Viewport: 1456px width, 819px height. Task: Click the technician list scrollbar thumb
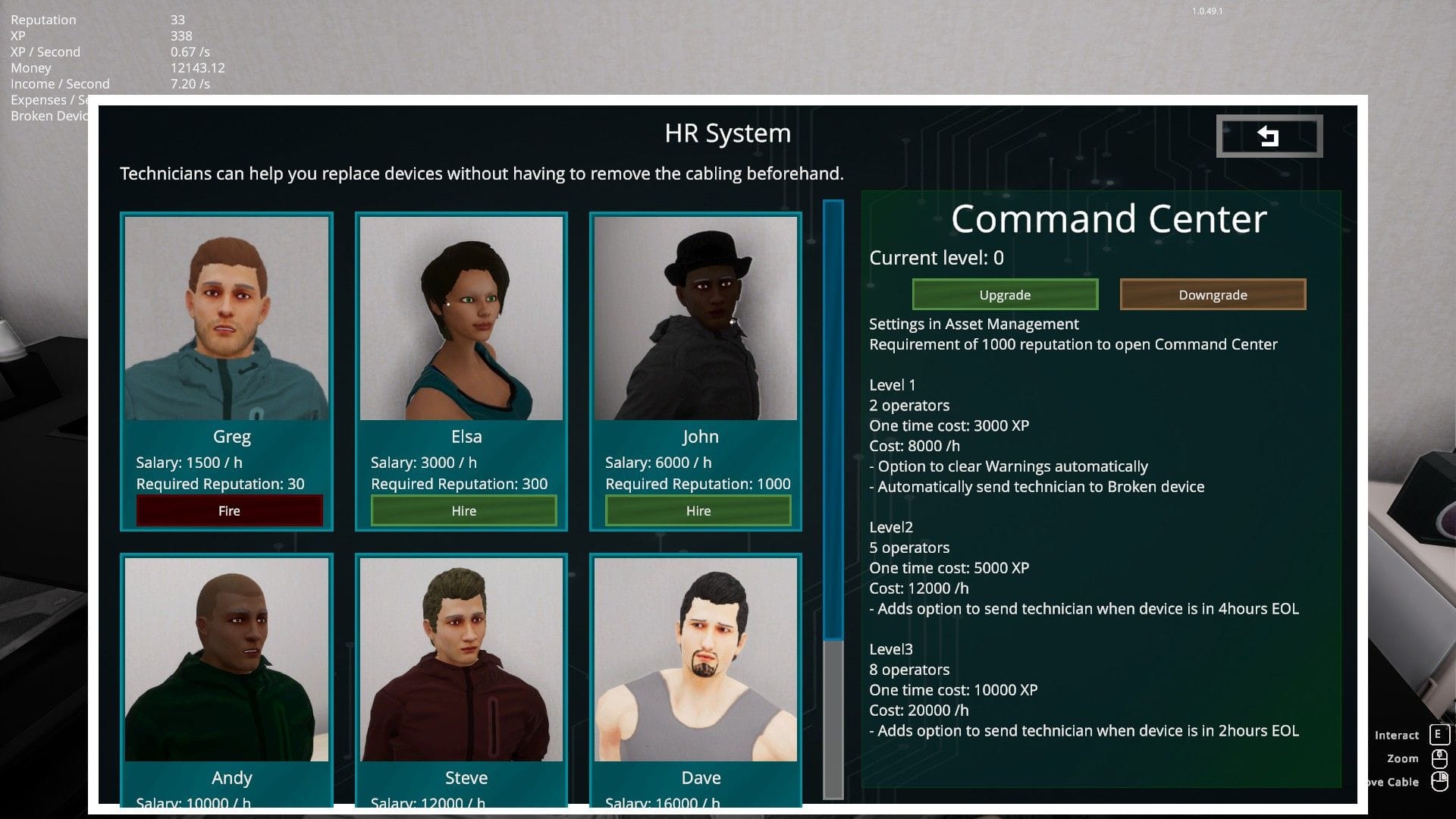pyautogui.click(x=833, y=421)
